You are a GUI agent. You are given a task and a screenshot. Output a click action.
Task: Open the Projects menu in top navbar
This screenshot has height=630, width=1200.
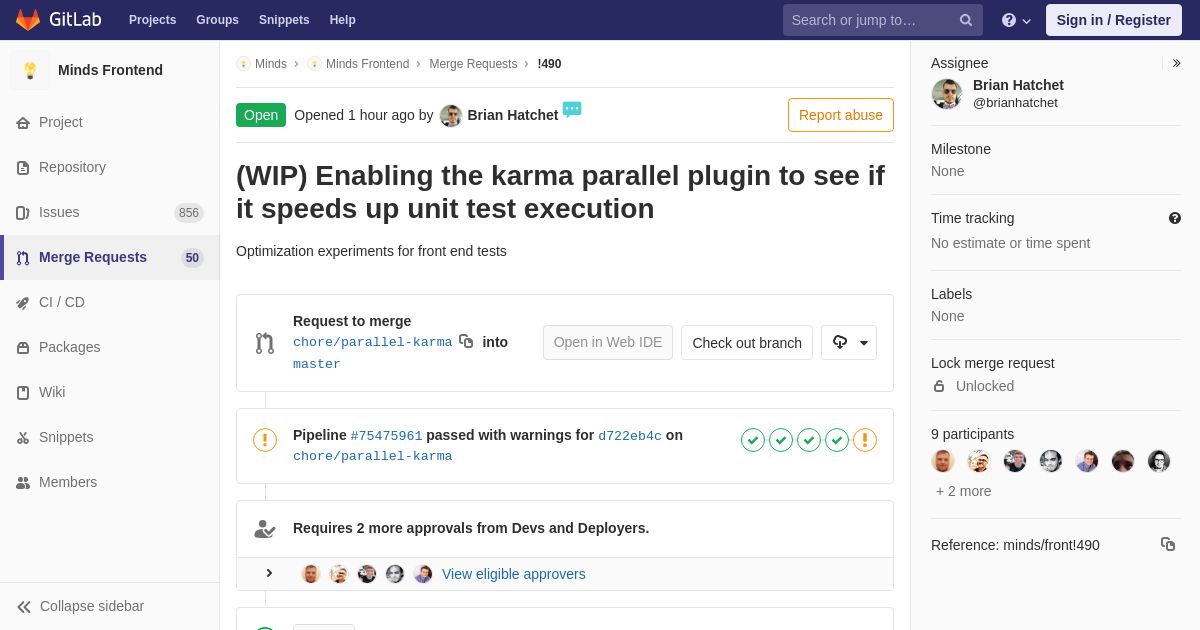[152, 20]
